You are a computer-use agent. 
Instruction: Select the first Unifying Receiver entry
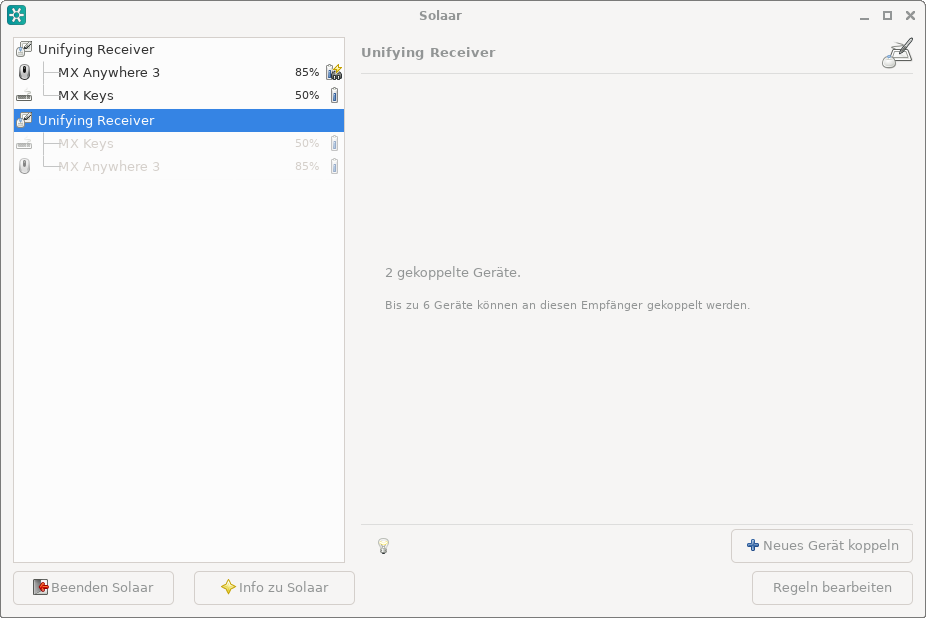96,49
